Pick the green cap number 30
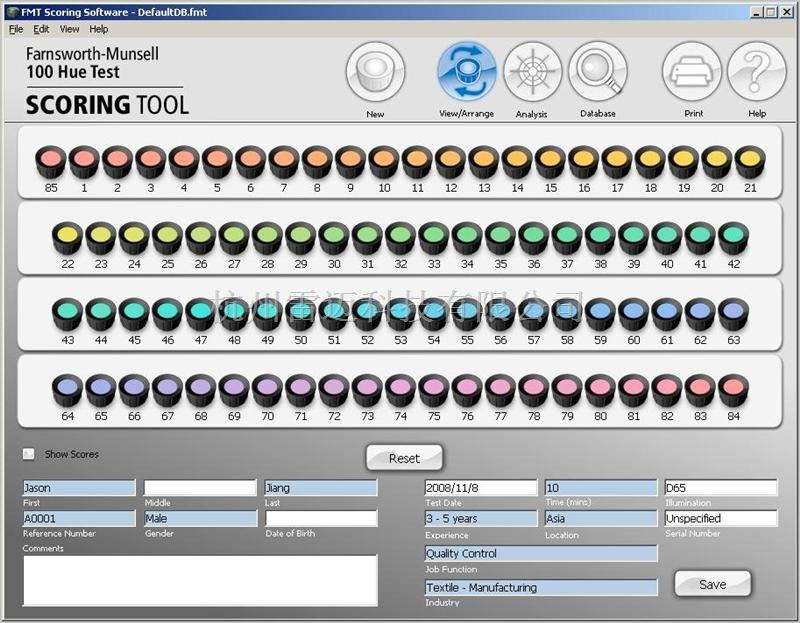The image size is (800, 623). [x=334, y=238]
